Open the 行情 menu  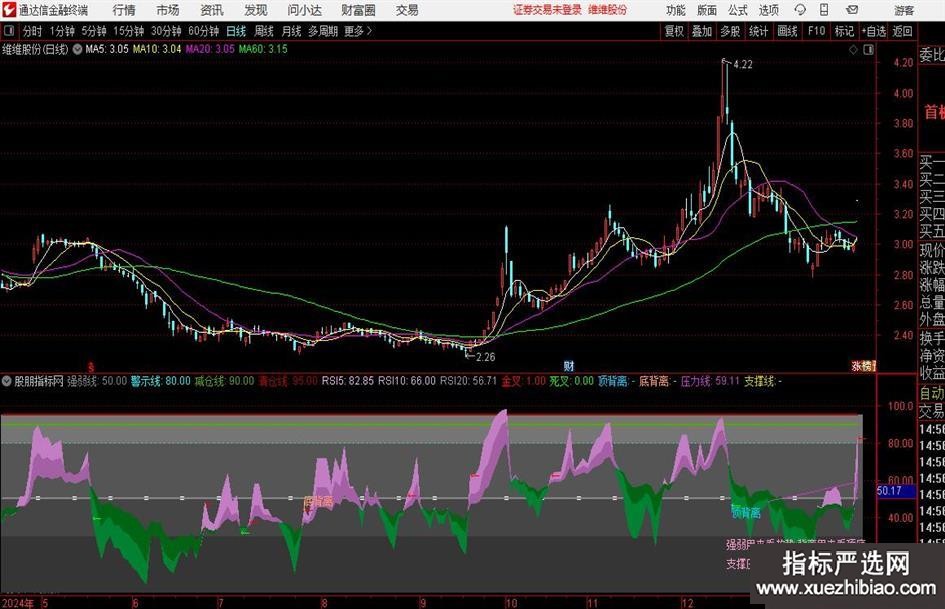coord(124,10)
